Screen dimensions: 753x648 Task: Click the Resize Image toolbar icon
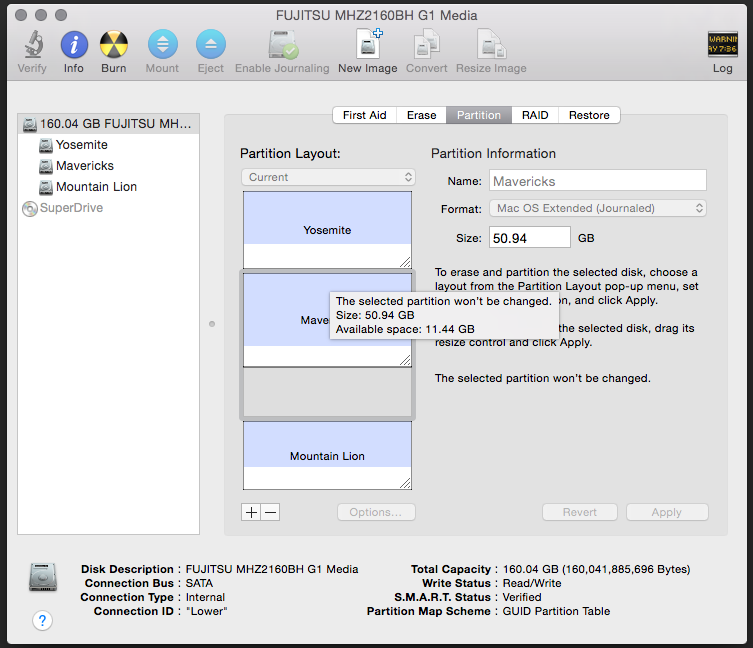(491, 44)
